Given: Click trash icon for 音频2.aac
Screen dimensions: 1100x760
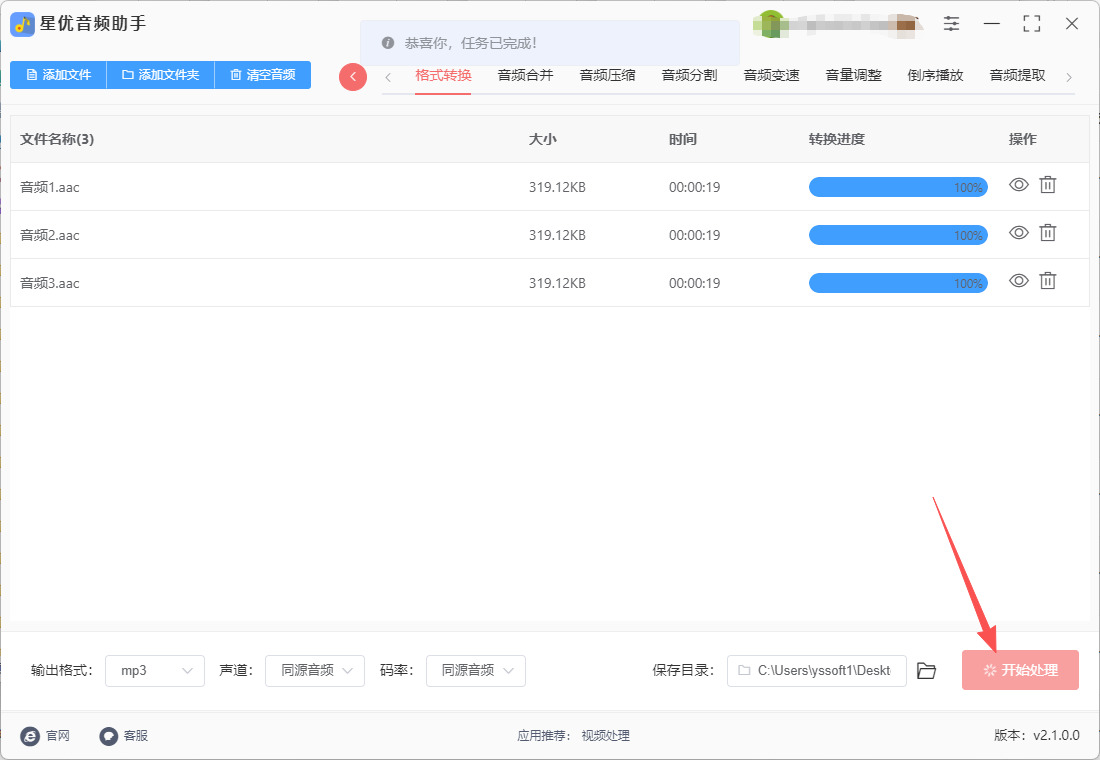Looking at the screenshot, I should tap(1047, 233).
